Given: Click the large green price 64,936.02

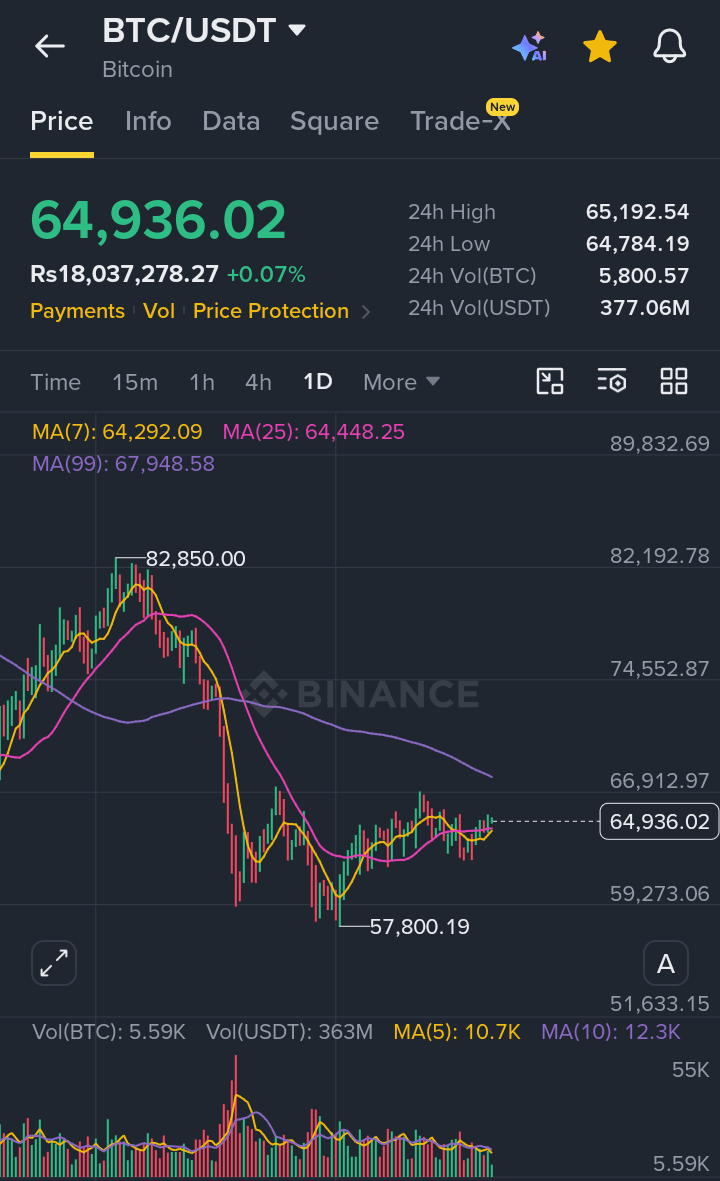Looking at the screenshot, I should point(158,221).
